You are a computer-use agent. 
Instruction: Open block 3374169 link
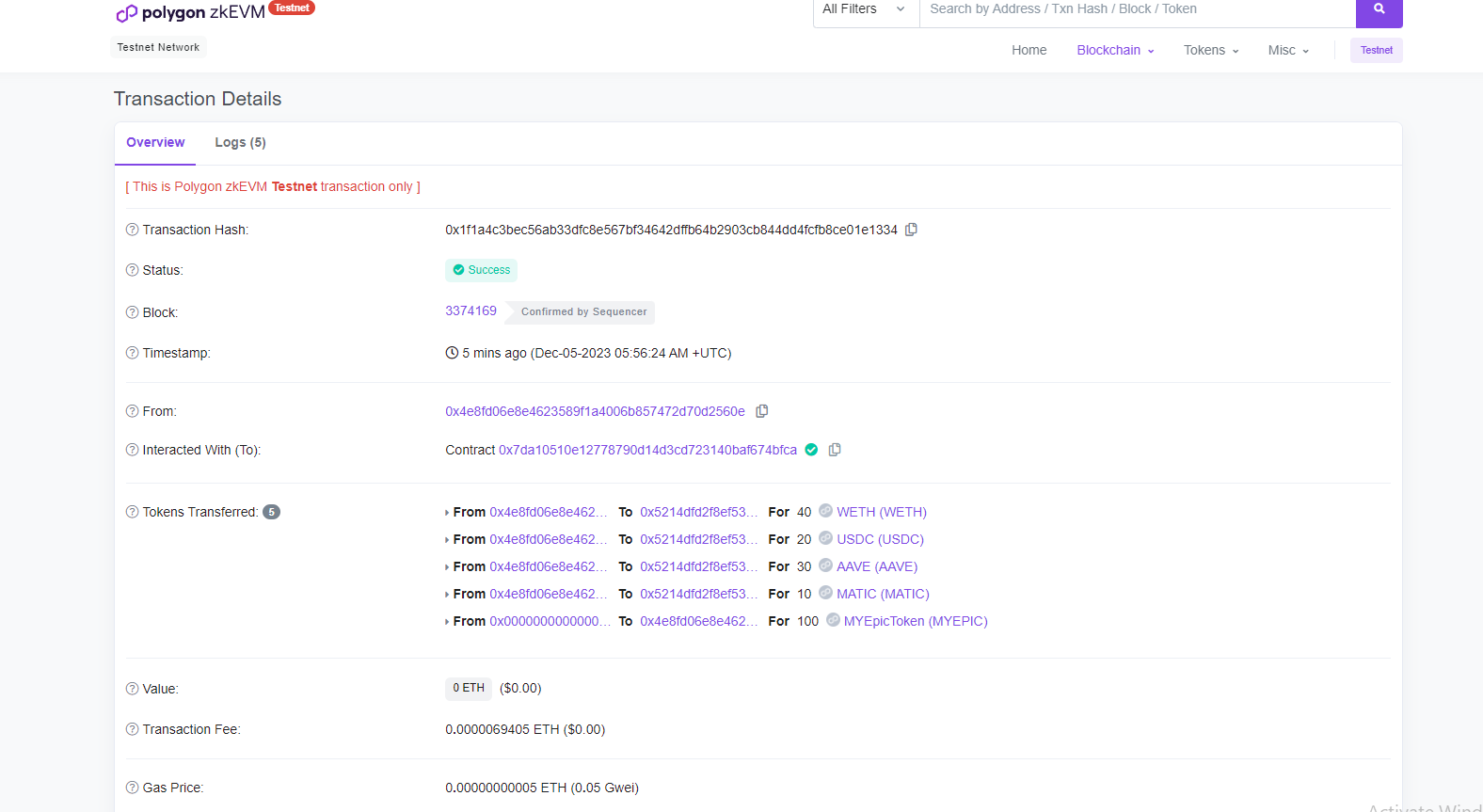click(470, 310)
